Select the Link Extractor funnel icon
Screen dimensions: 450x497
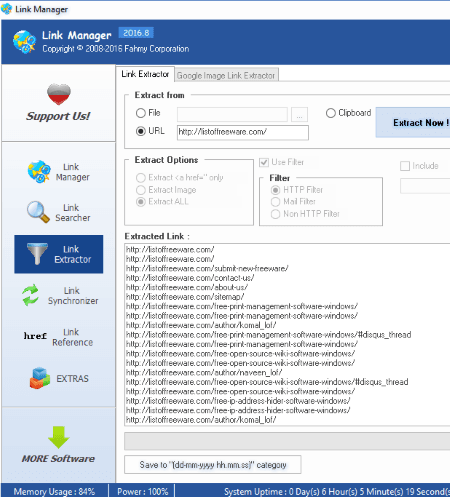coord(37,254)
